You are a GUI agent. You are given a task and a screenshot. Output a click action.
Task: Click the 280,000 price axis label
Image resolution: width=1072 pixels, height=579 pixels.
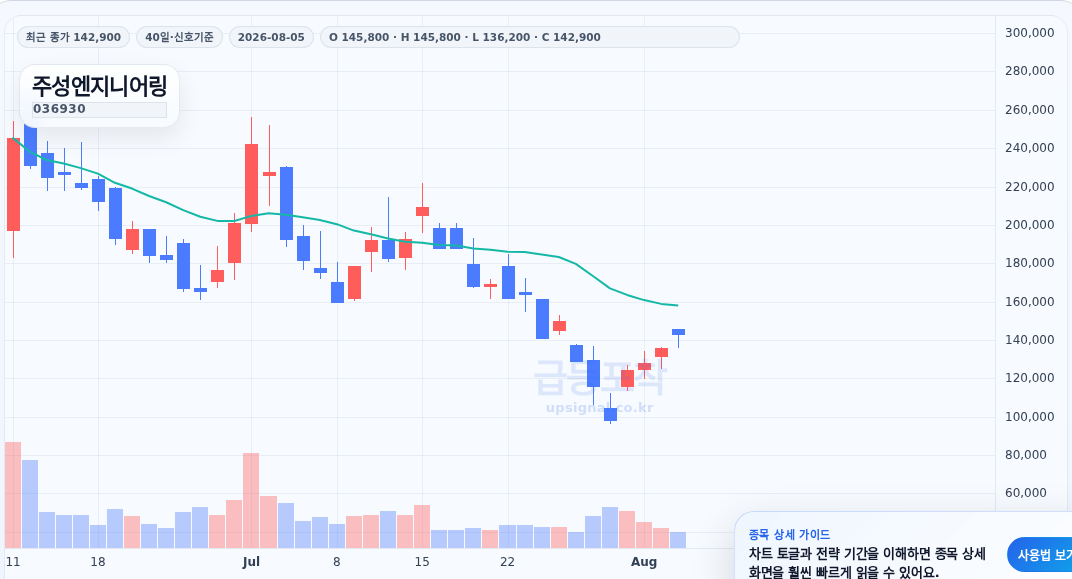[1029, 70]
